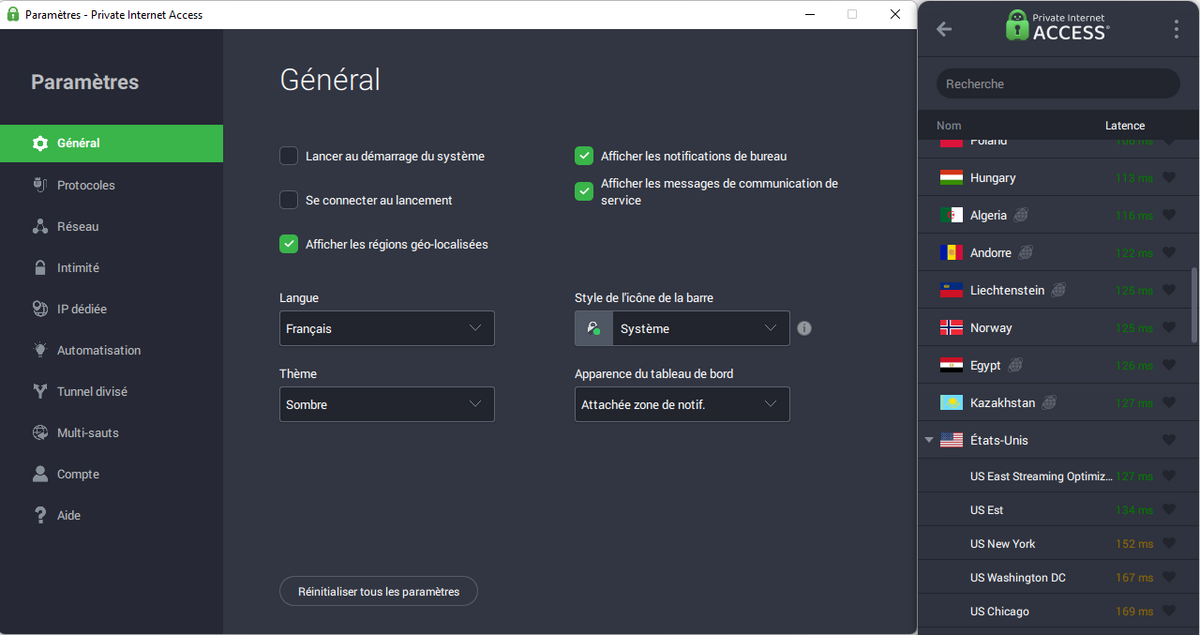Click the Intimité padlock icon
The image size is (1200, 635).
40,268
